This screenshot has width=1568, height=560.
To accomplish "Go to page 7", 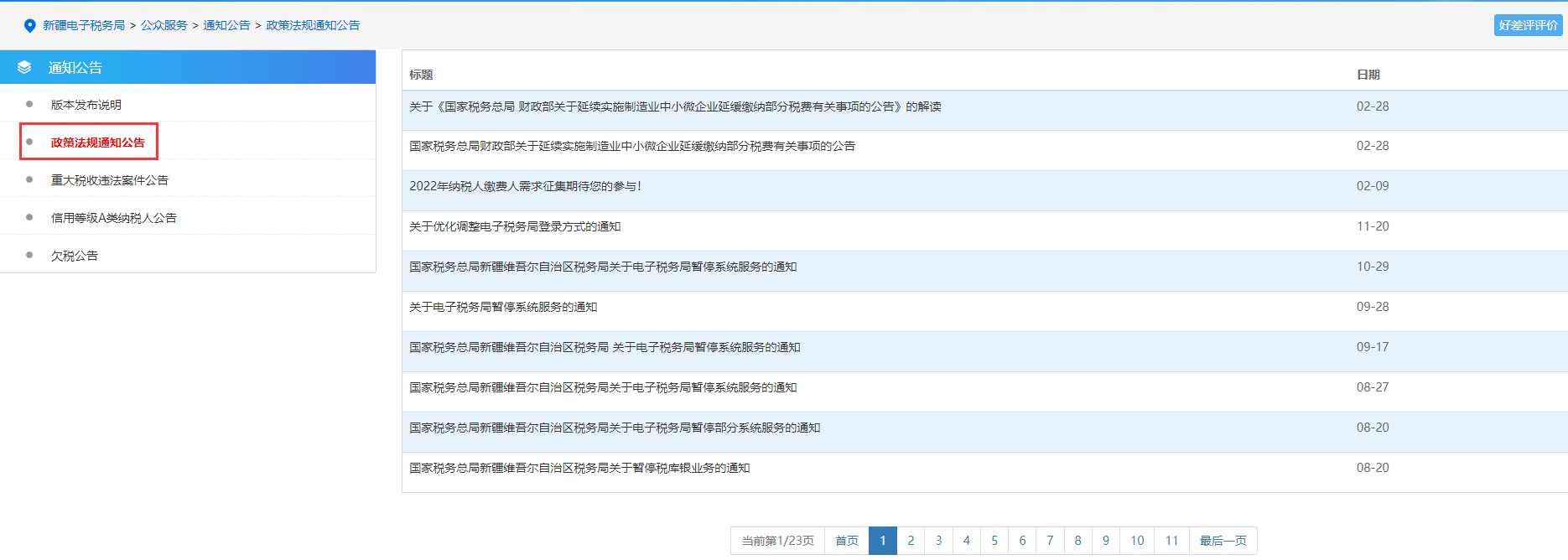I will point(1050,541).
